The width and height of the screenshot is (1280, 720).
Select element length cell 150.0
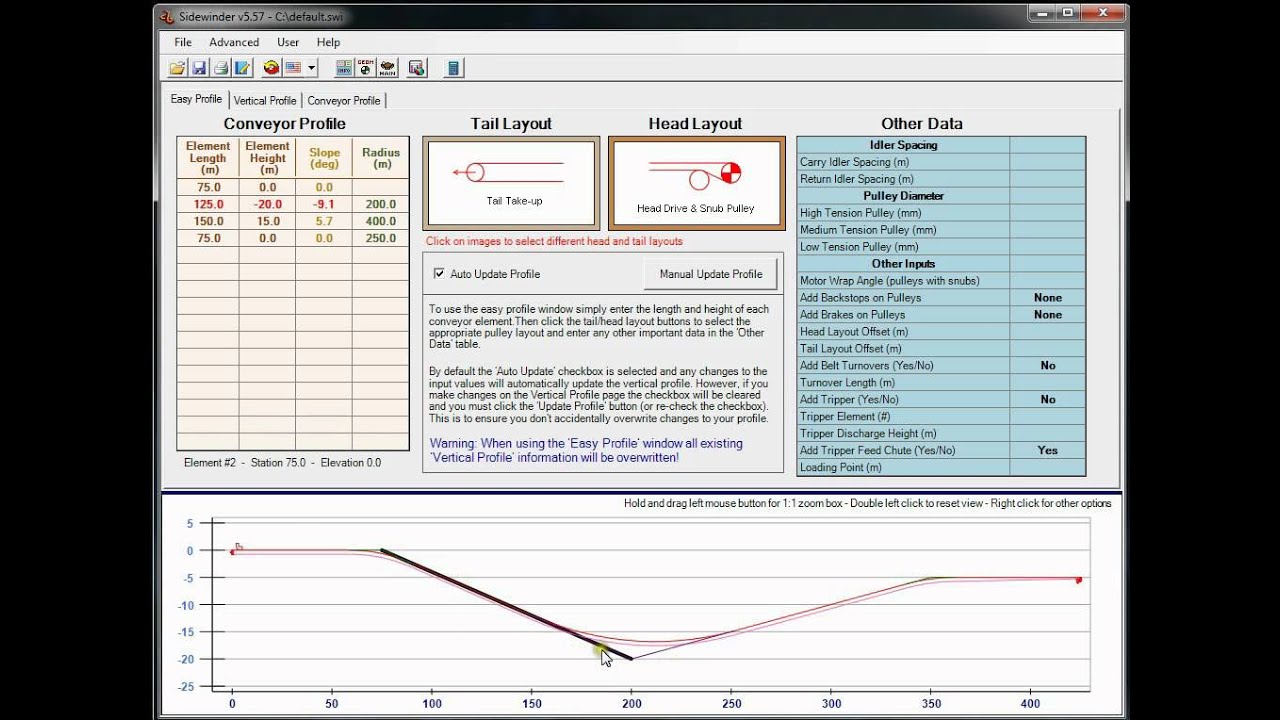(x=208, y=221)
